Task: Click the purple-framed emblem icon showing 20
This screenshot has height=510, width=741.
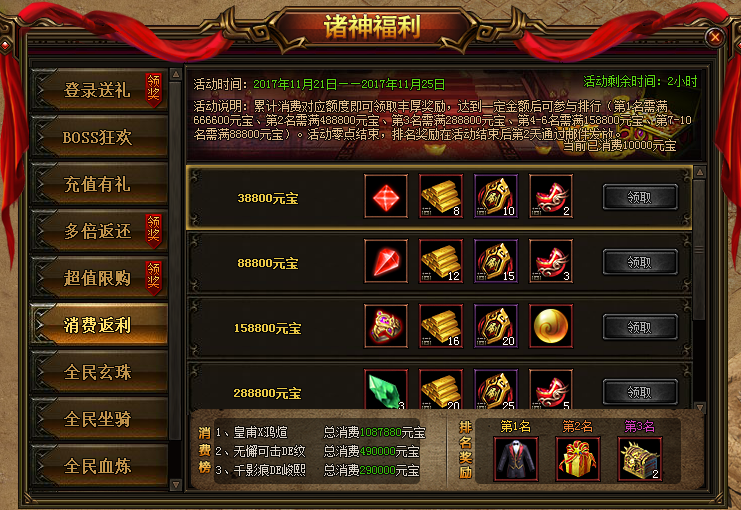Action: click(496, 326)
